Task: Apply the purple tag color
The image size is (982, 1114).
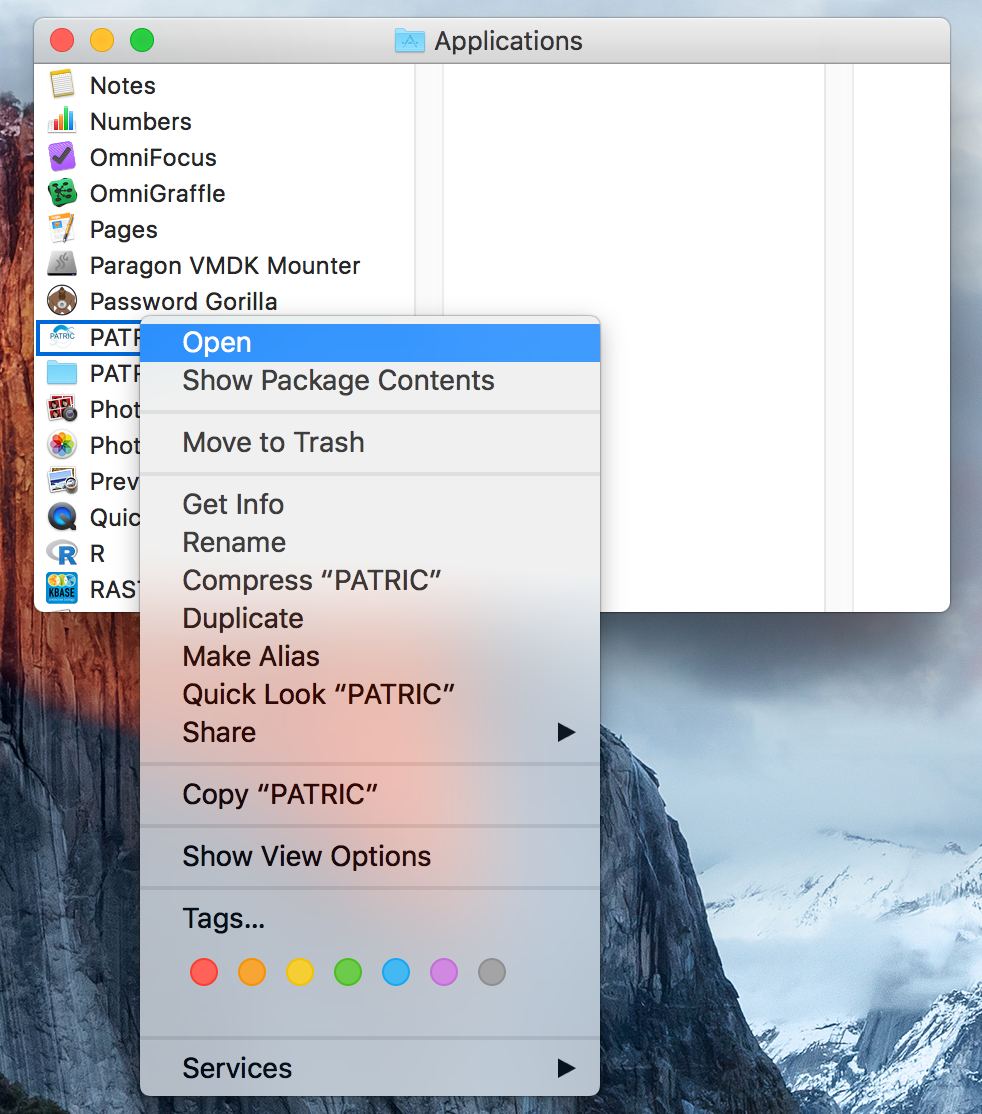Action: (x=443, y=972)
